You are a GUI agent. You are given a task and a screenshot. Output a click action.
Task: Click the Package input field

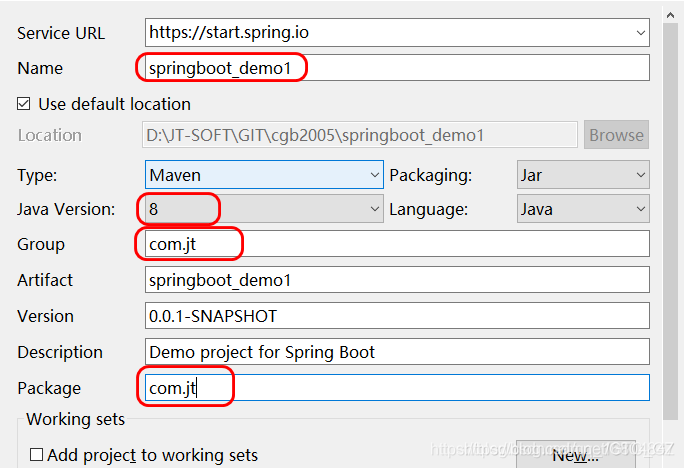[397, 387]
